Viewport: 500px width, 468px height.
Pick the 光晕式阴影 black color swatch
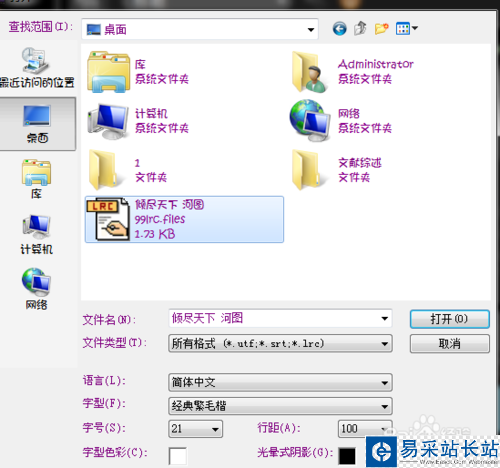(347, 456)
